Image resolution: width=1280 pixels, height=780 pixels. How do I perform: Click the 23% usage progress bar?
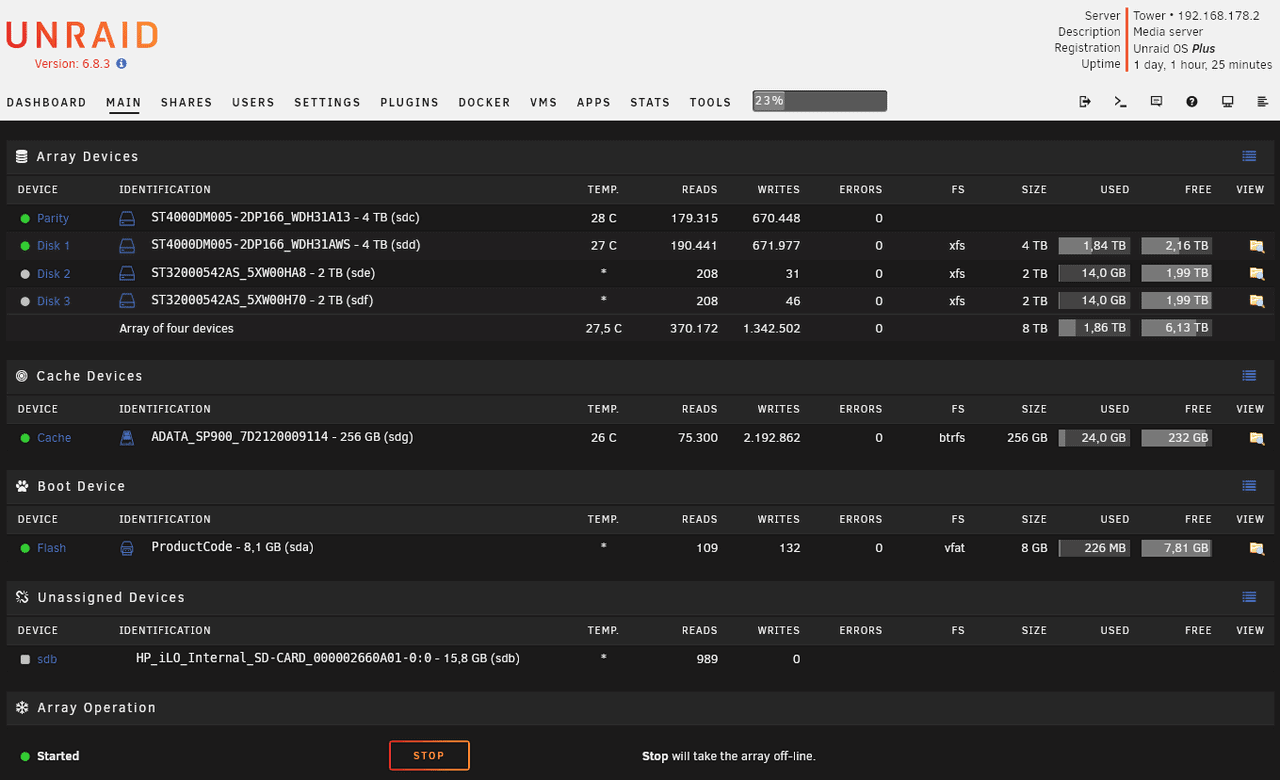pos(819,101)
